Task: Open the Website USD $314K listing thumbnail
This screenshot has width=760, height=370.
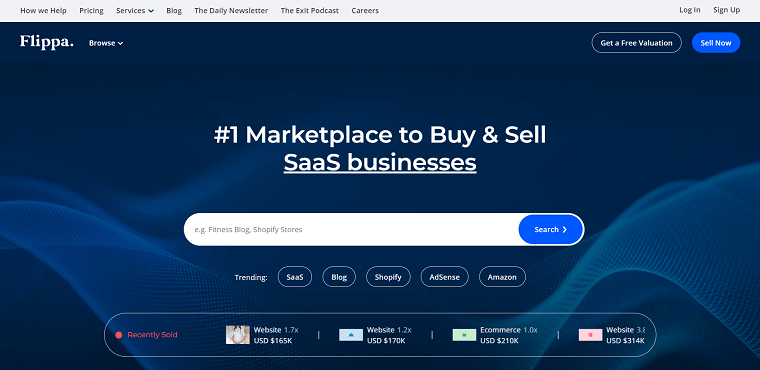Action: (590, 335)
